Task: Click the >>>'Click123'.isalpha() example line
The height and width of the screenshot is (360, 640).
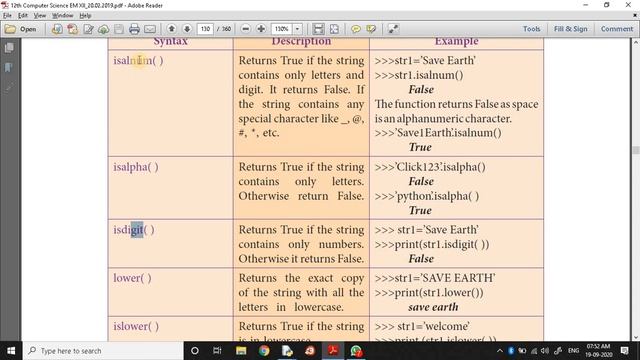Action: 430,167
